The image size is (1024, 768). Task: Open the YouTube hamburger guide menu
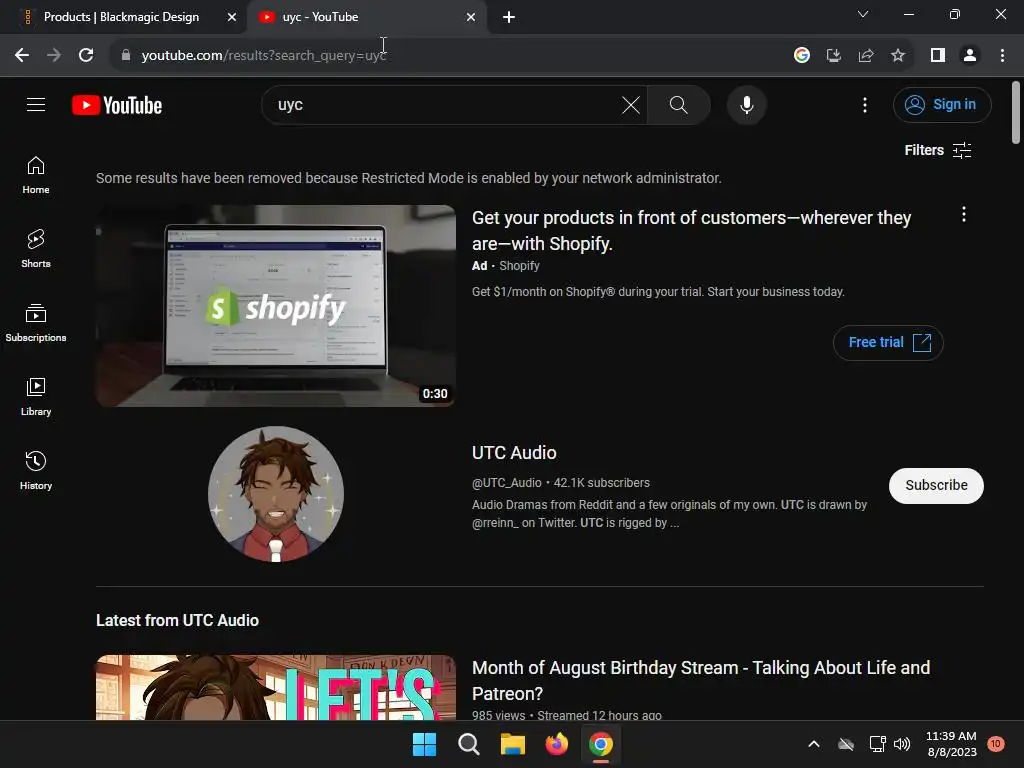36,104
